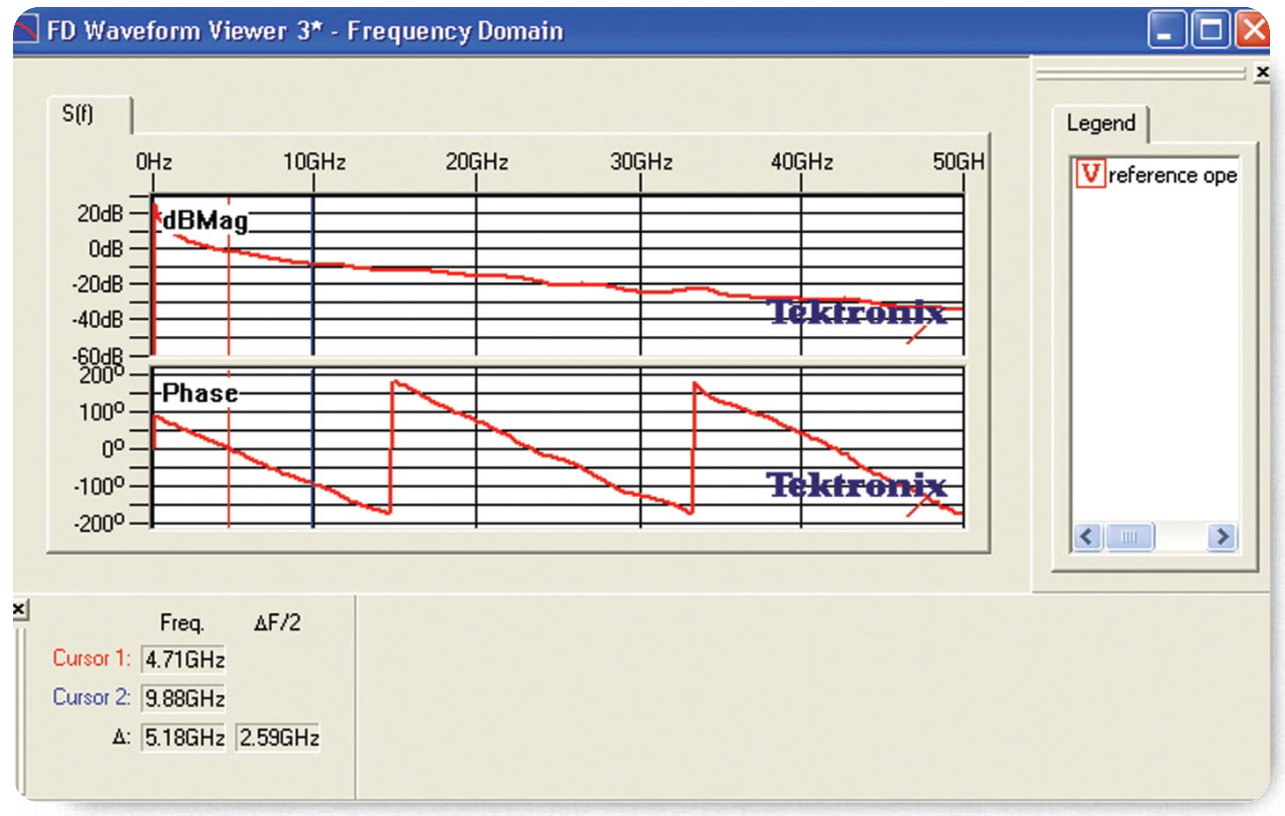Click the legend horizontal scrollbar thumb
The height and width of the screenshot is (816, 1285).
tap(1130, 538)
